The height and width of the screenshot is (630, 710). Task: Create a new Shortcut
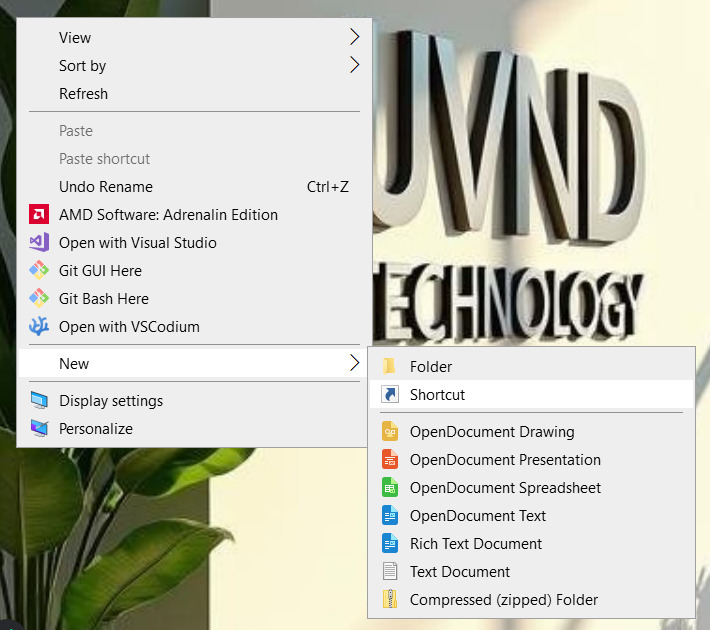(531, 394)
